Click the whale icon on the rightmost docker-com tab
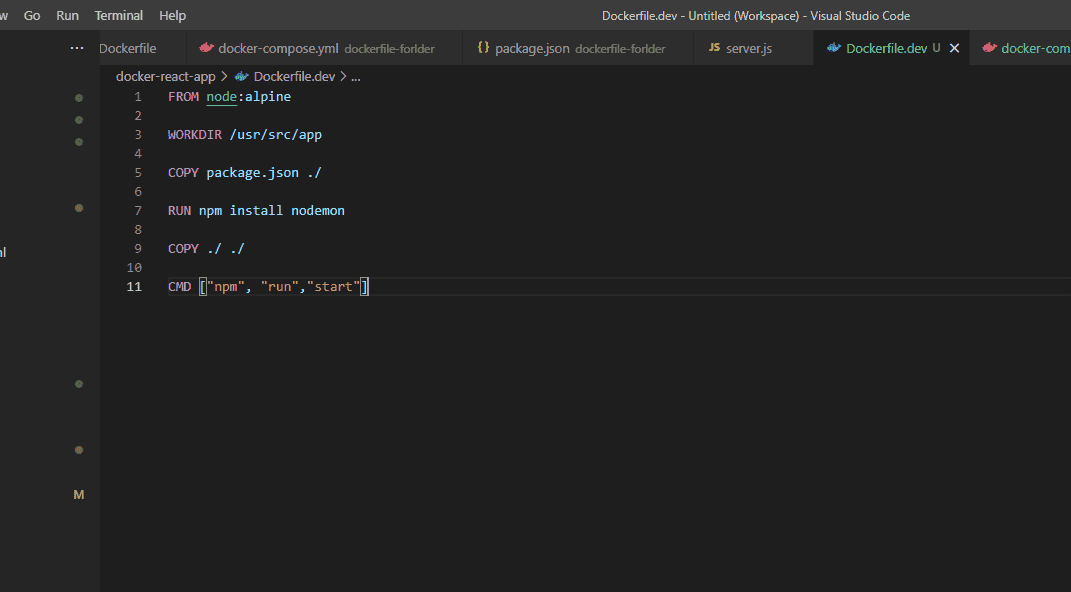1071x592 pixels. [x=989, y=48]
